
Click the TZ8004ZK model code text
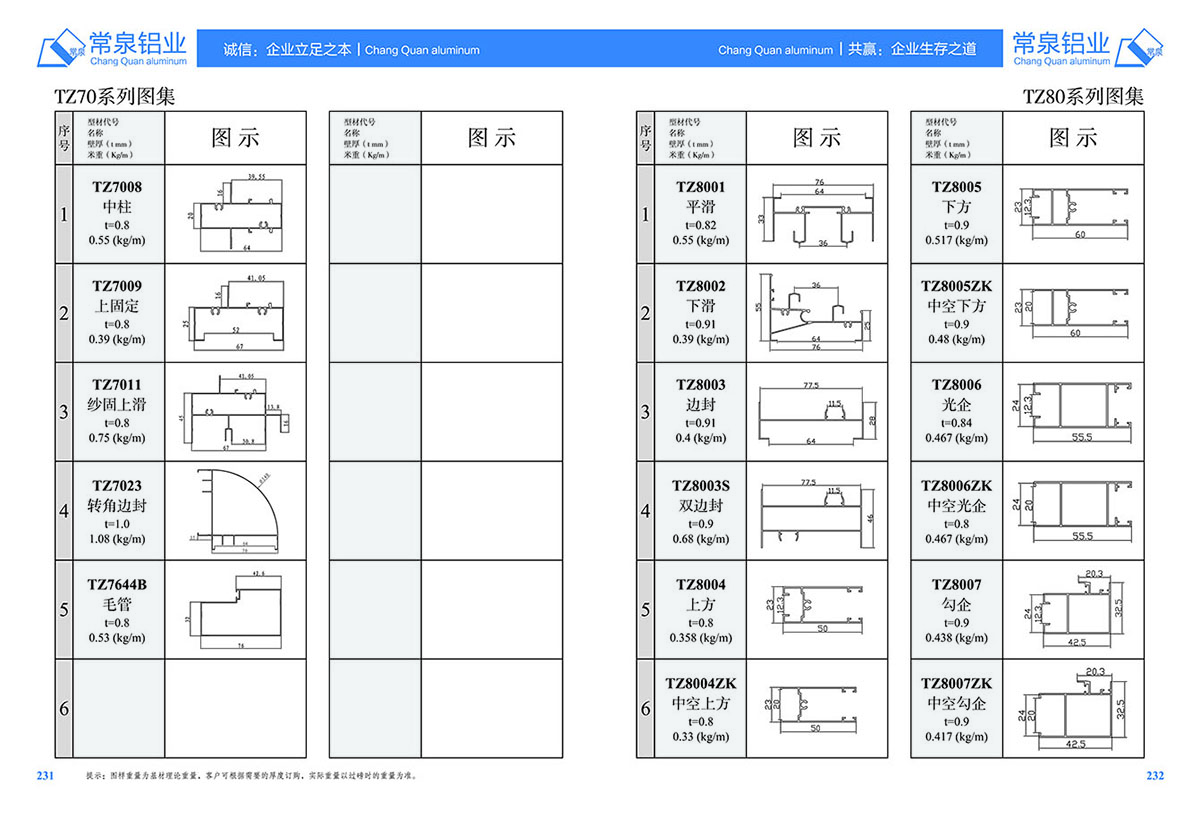701,683
